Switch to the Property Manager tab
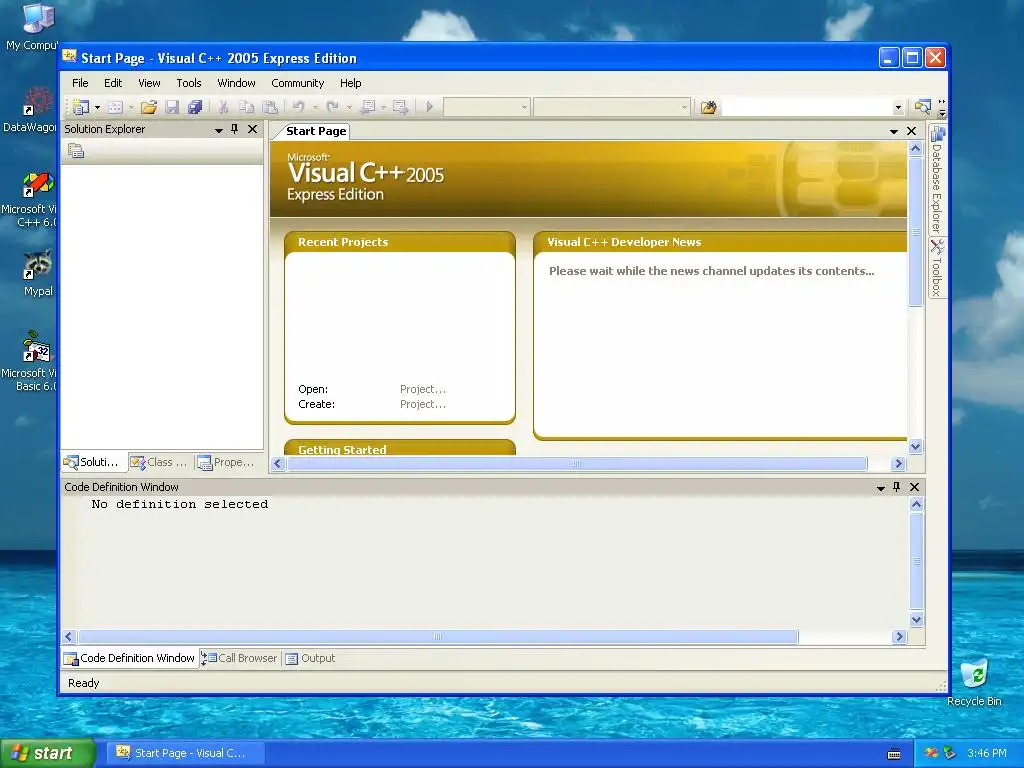Screen dimensions: 1024x768 226,462
